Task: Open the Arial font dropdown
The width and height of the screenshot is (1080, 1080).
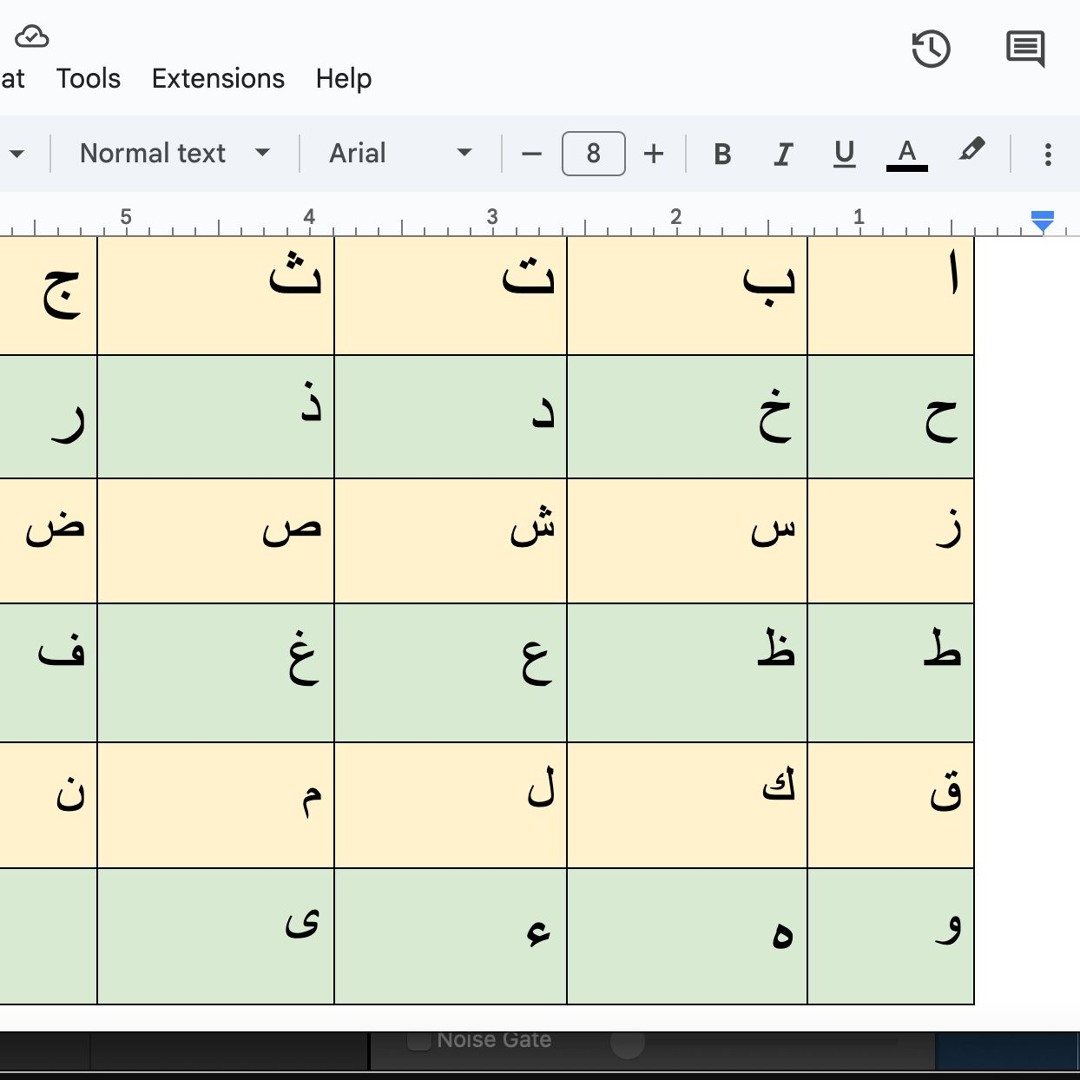Action: [x=400, y=153]
